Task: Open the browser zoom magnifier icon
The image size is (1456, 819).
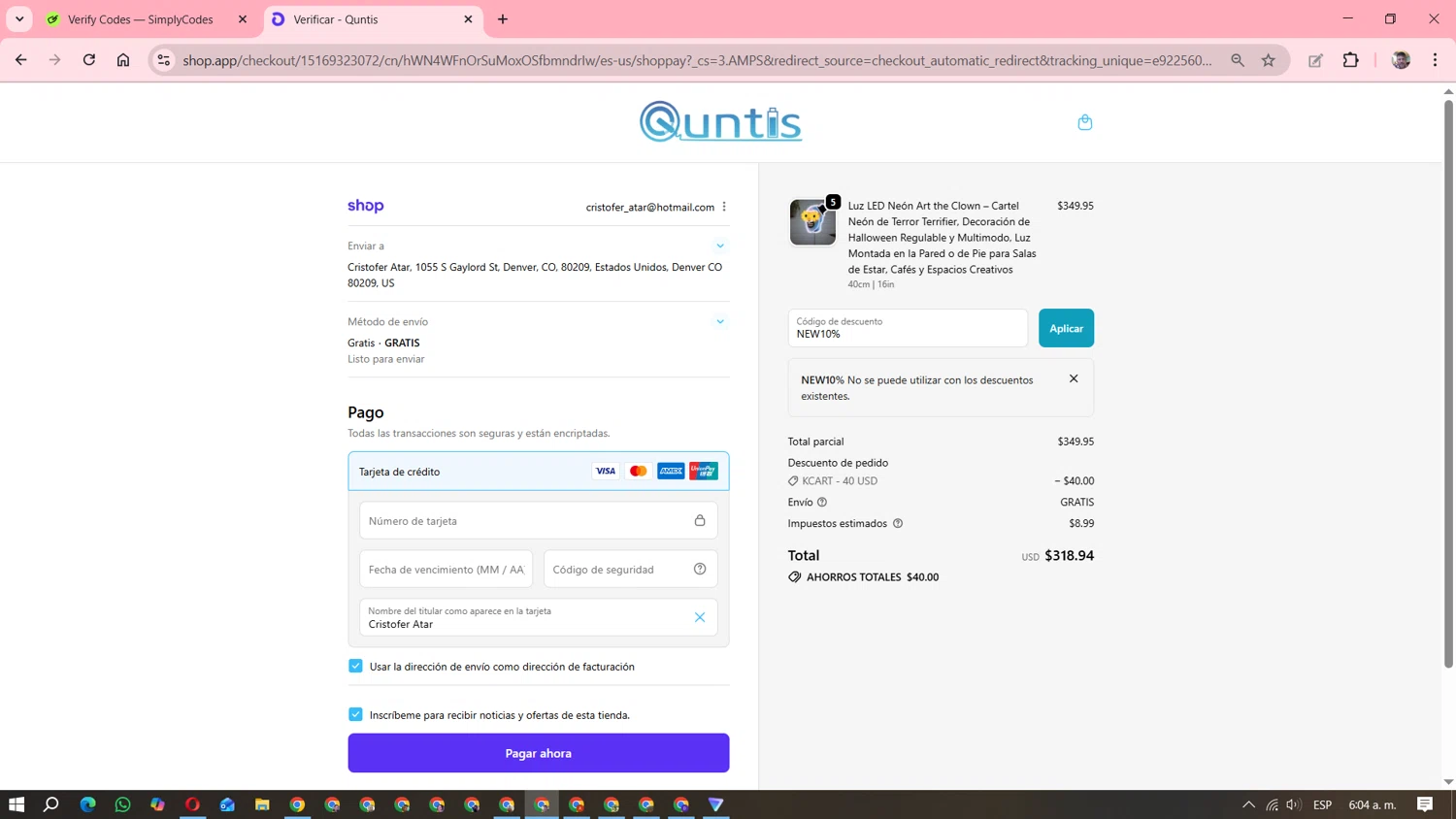Action: pos(1238,60)
